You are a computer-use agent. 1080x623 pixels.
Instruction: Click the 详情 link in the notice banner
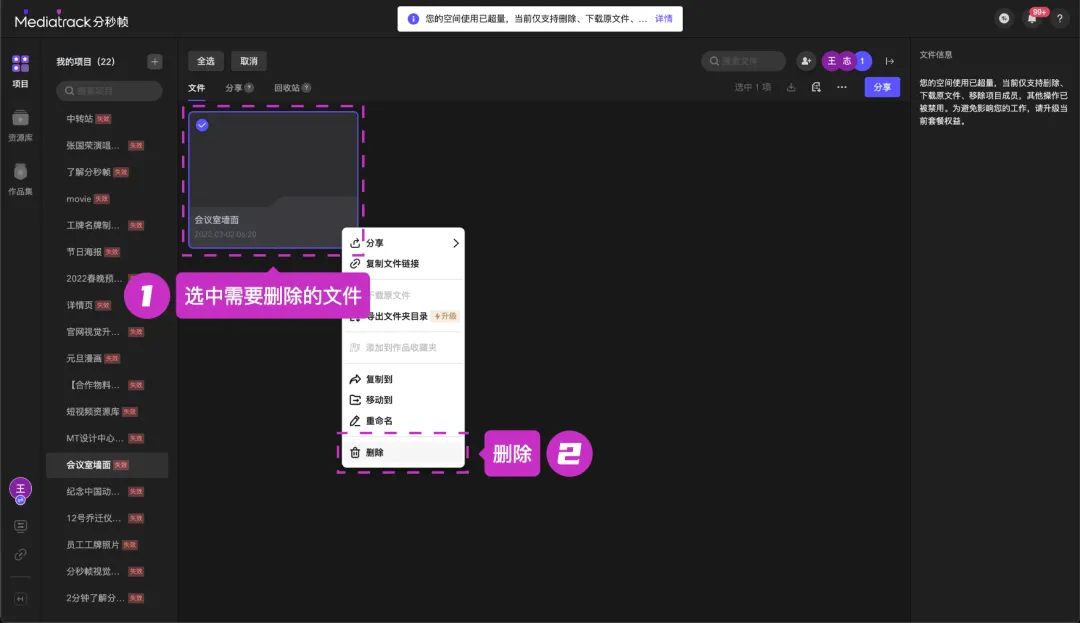[663, 19]
